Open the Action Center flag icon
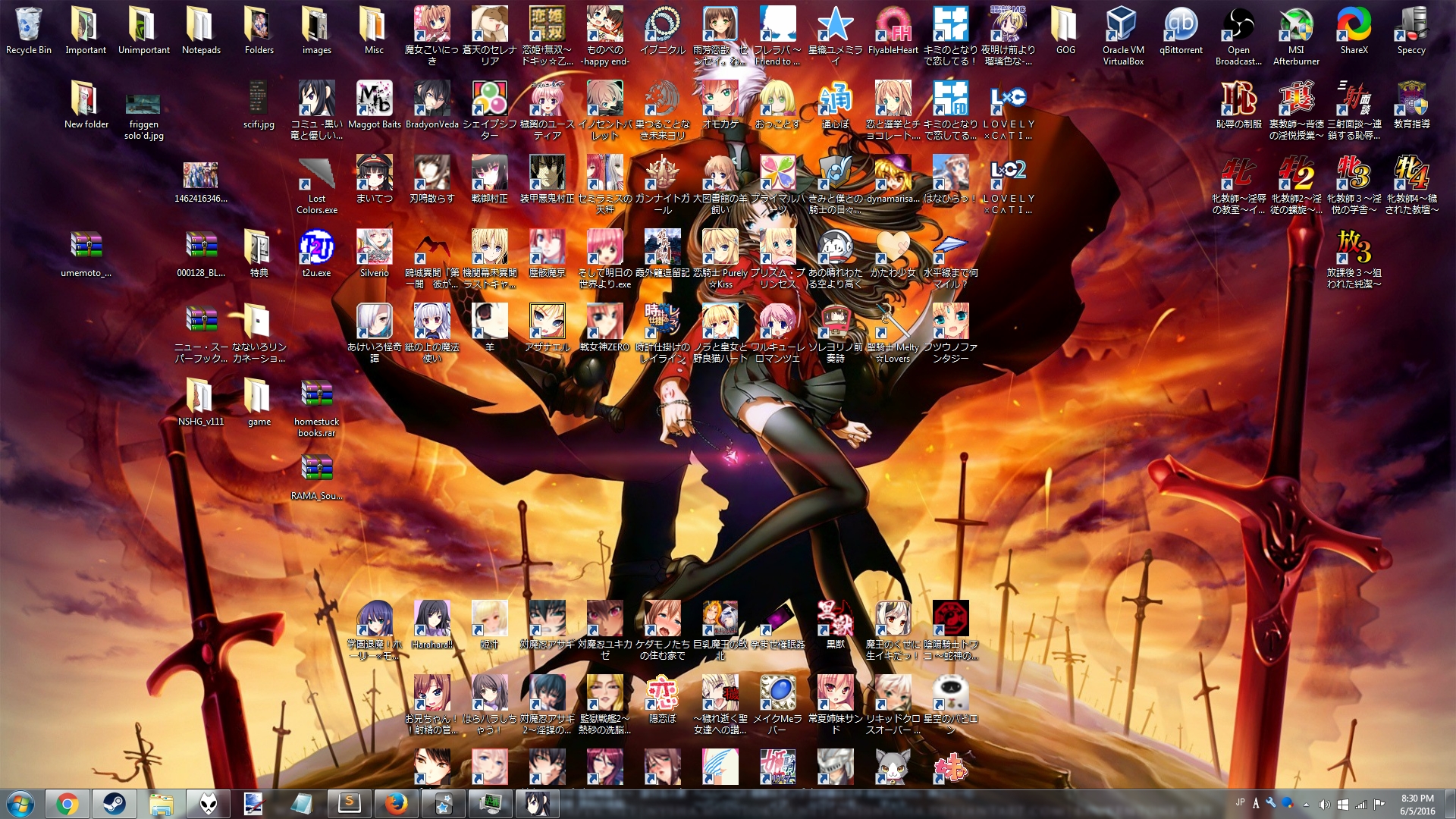The width and height of the screenshot is (1456, 819). tap(1379, 804)
